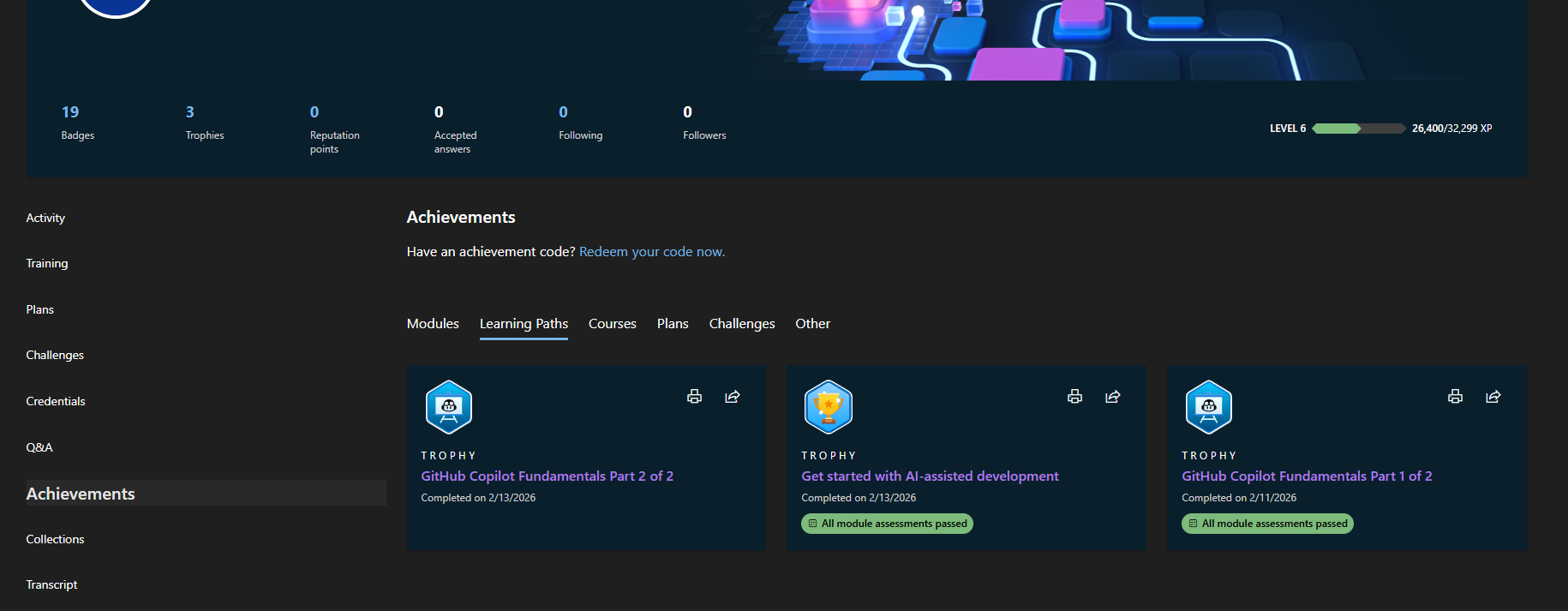Open Transcript in the sidebar
This screenshot has height=611, width=1568.
point(51,585)
